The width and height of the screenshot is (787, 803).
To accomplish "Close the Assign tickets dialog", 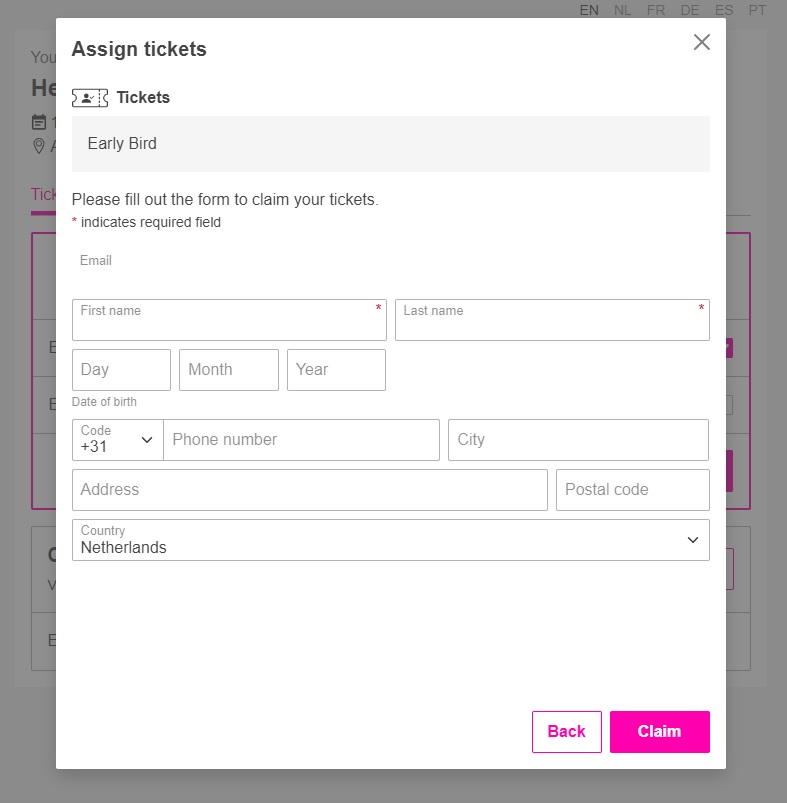I will tap(701, 42).
